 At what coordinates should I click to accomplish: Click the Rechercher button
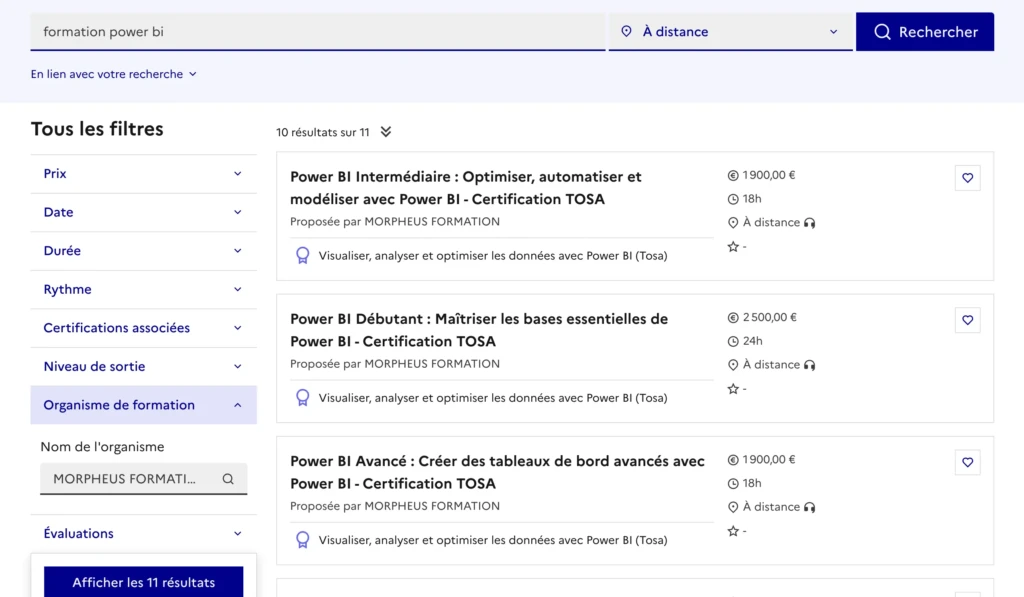(x=924, y=31)
